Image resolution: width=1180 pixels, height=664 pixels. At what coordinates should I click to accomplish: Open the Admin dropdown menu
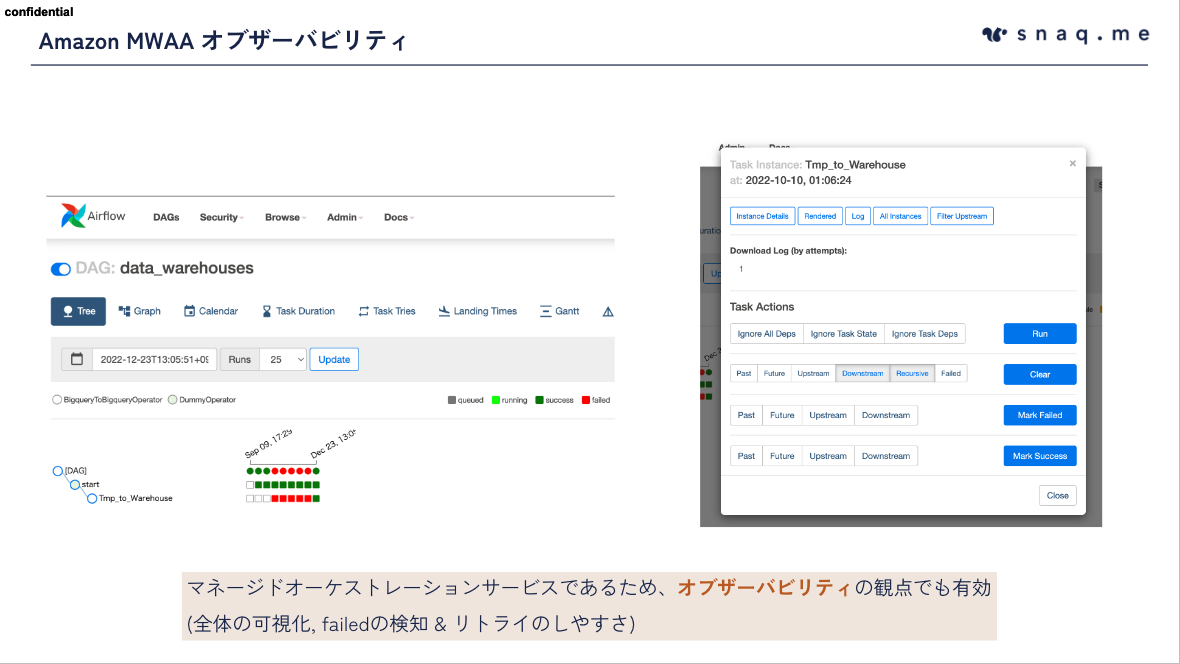point(345,217)
